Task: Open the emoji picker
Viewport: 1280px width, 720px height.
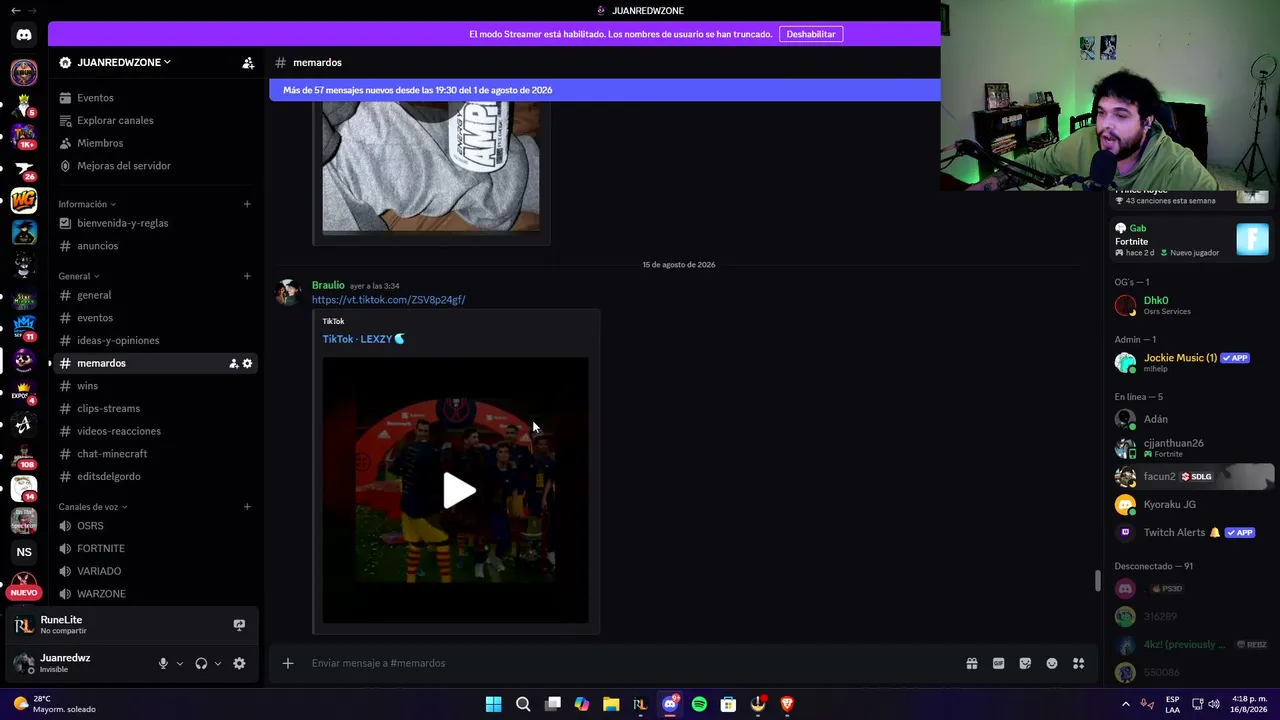Action: click(1052, 663)
